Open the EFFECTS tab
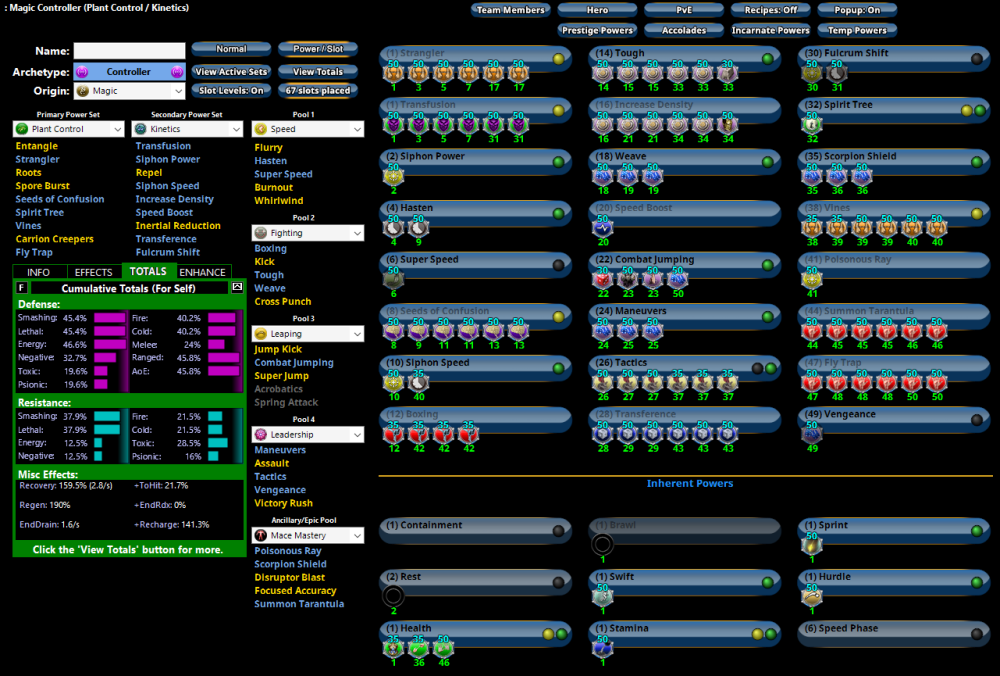 [93, 271]
